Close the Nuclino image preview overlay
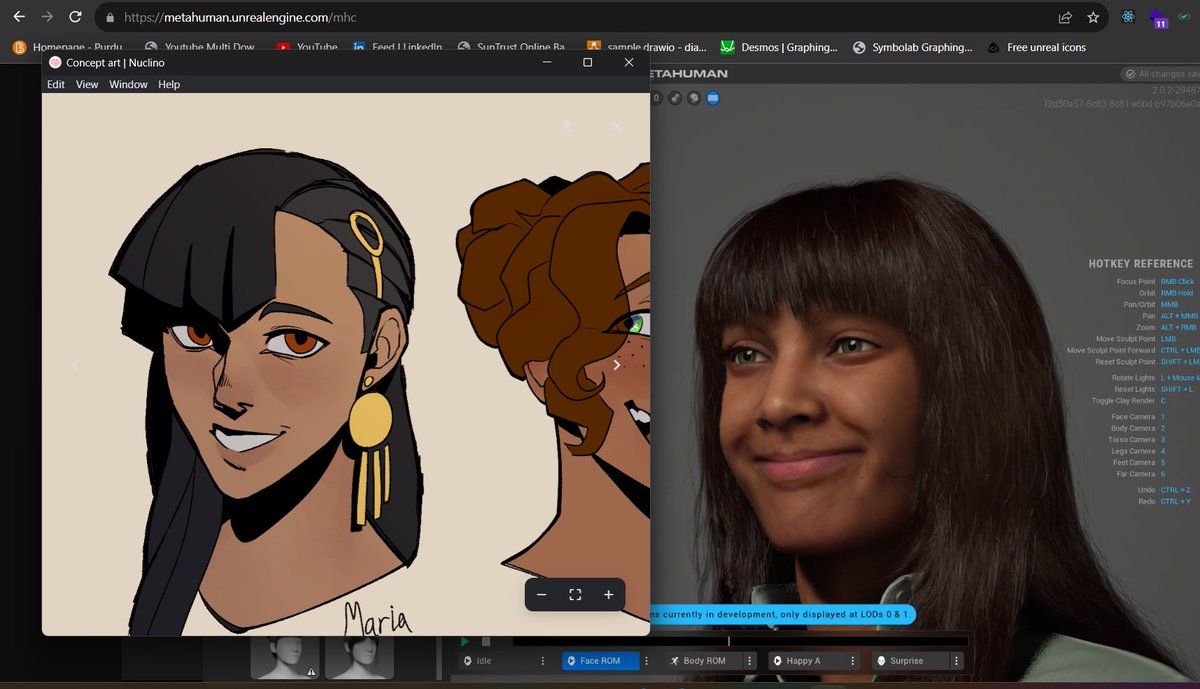Screen dimensions: 1200x689 point(616,127)
